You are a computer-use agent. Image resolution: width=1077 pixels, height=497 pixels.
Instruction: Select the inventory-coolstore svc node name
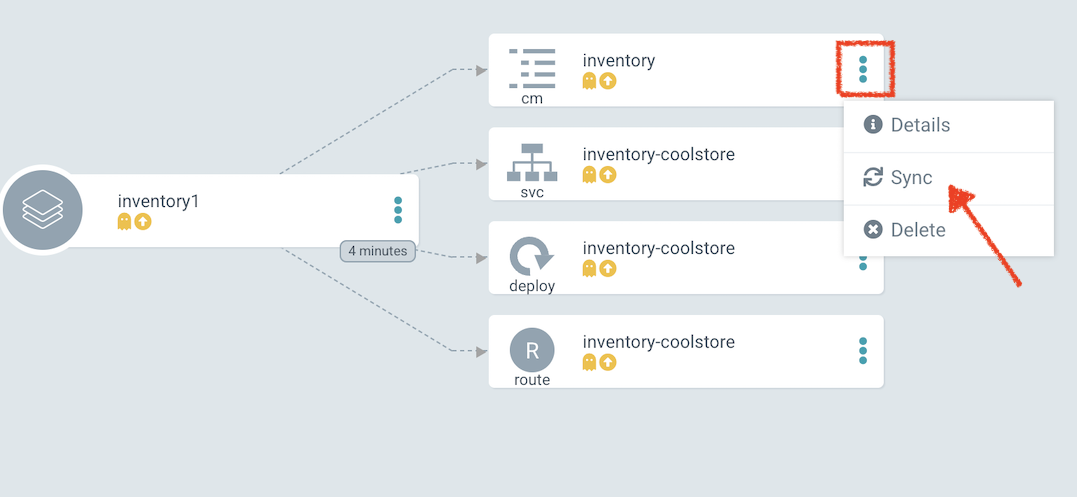tap(658, 154)
